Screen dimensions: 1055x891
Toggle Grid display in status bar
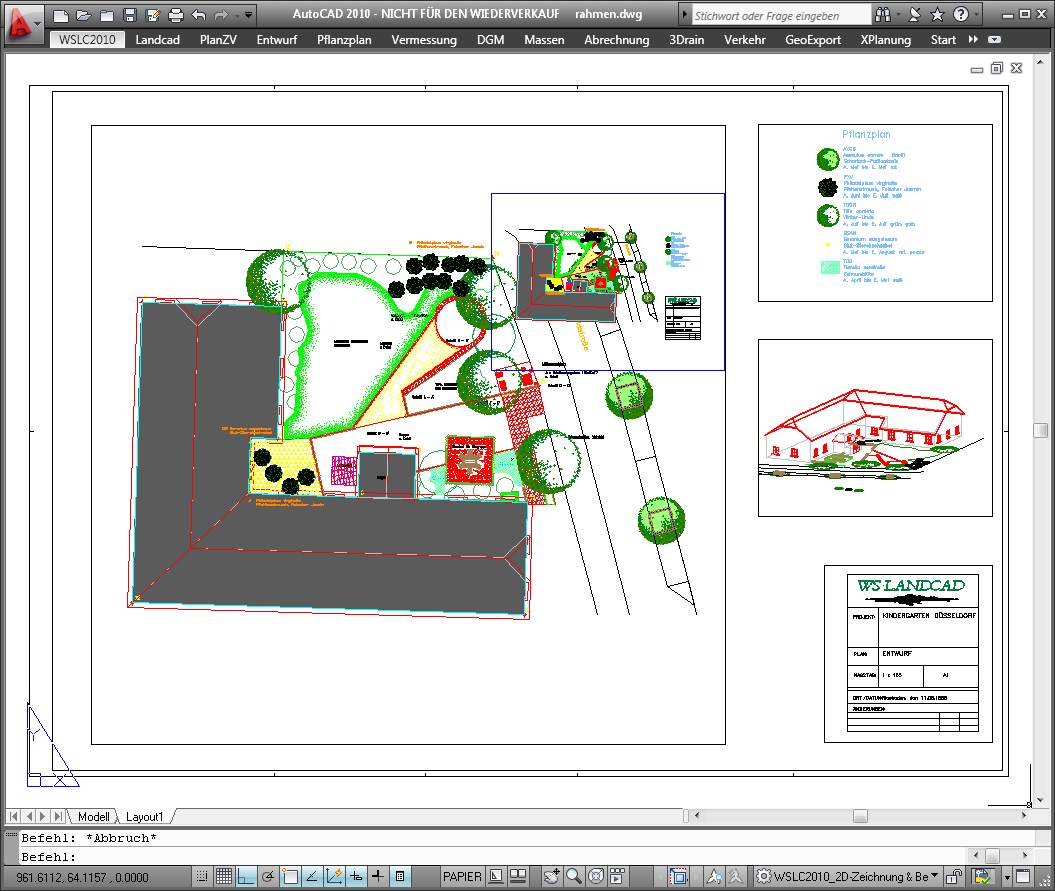click(224, 877)
